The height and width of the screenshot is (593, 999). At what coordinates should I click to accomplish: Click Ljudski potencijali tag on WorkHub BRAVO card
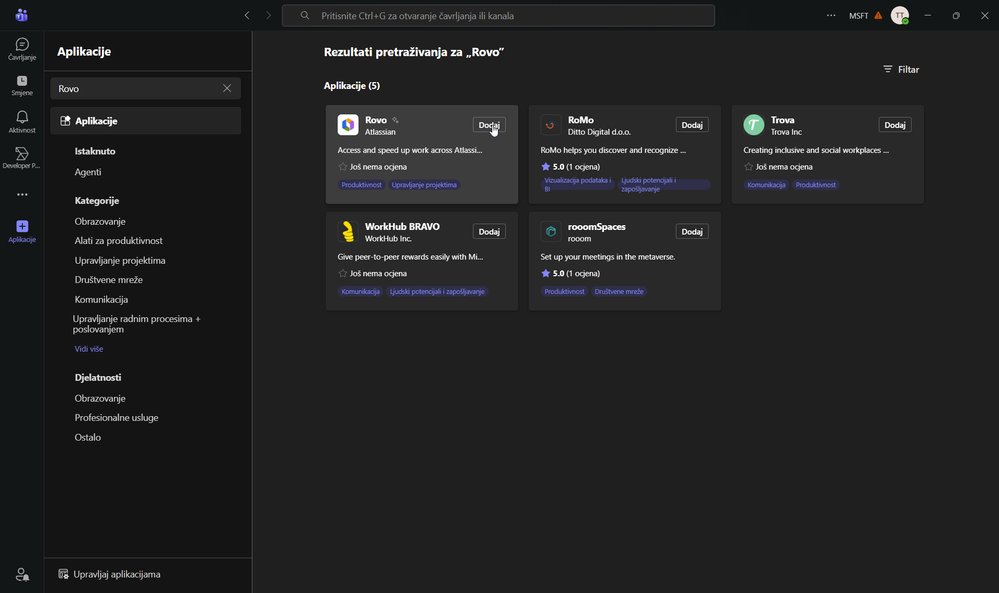(437, 292)
